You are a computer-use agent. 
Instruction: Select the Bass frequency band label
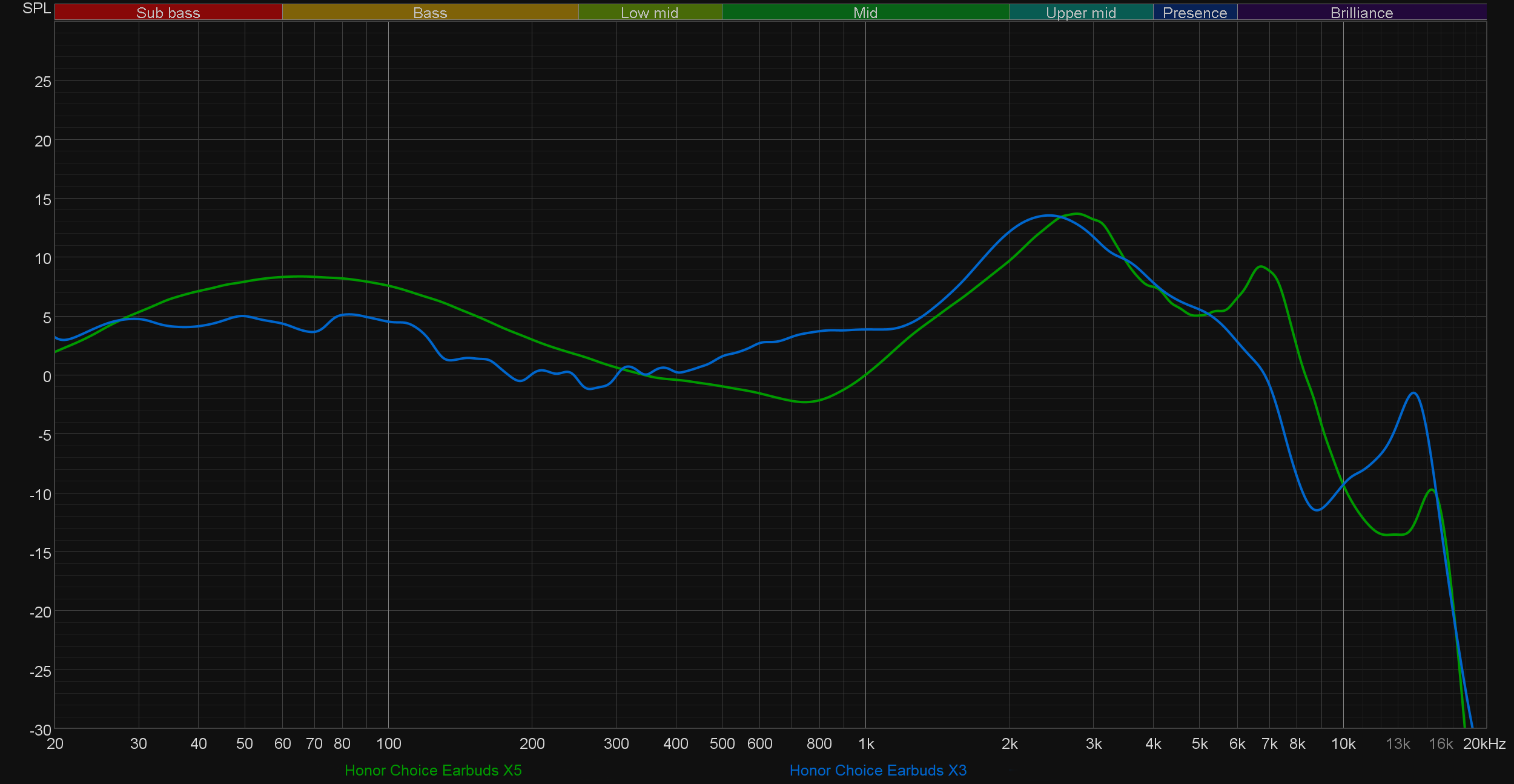pos(430,13)
